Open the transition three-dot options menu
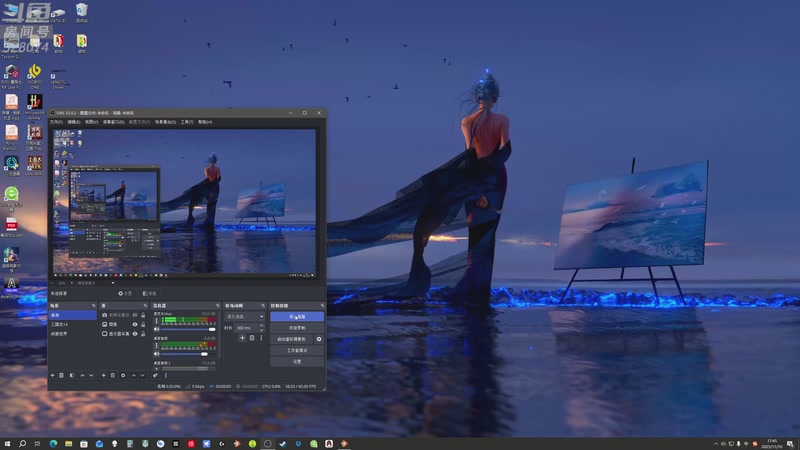The width and height of the screenshot is (800, 450). [261, 338]
